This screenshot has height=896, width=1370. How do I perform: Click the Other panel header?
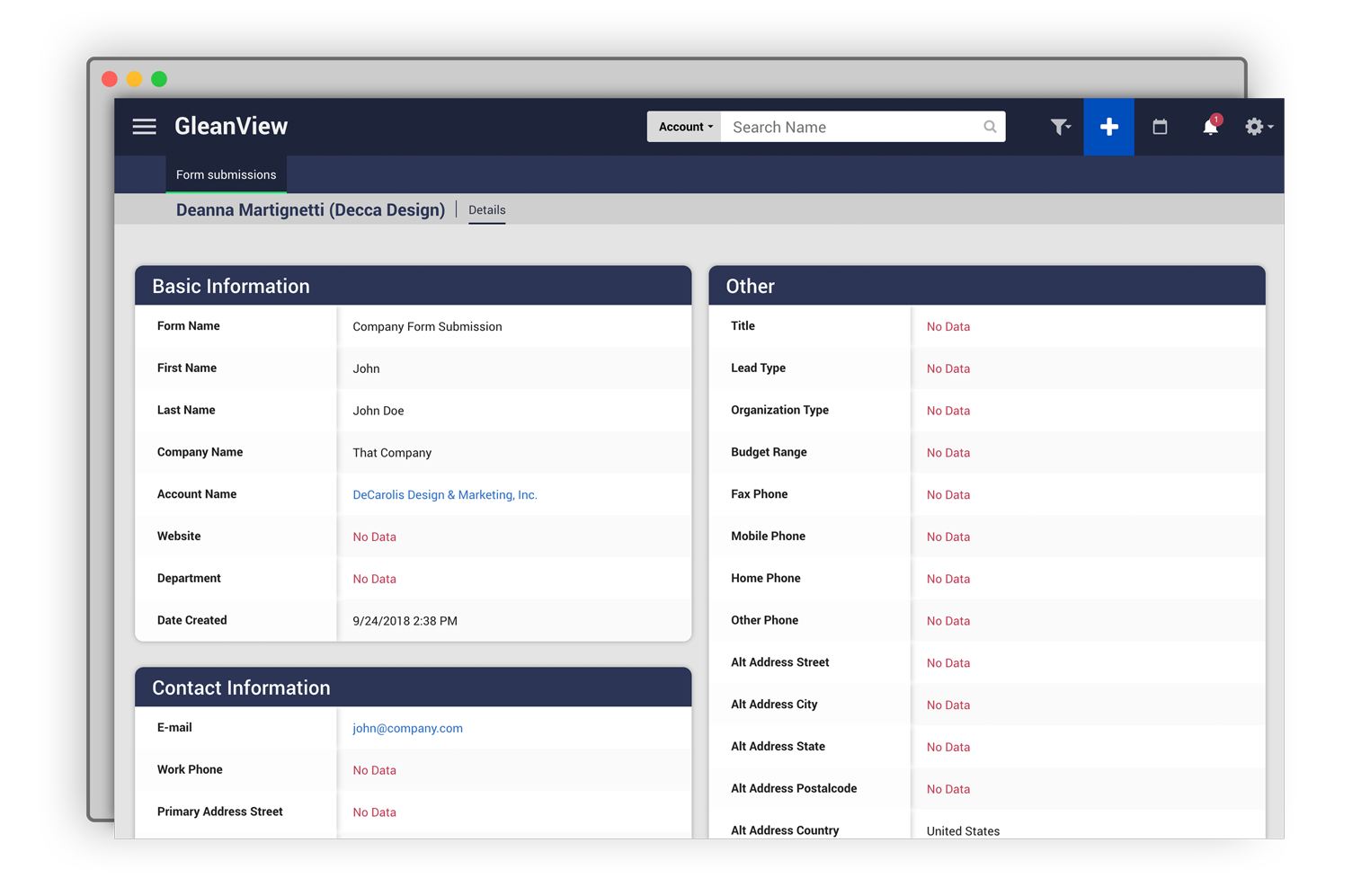(x=986, y=286)
